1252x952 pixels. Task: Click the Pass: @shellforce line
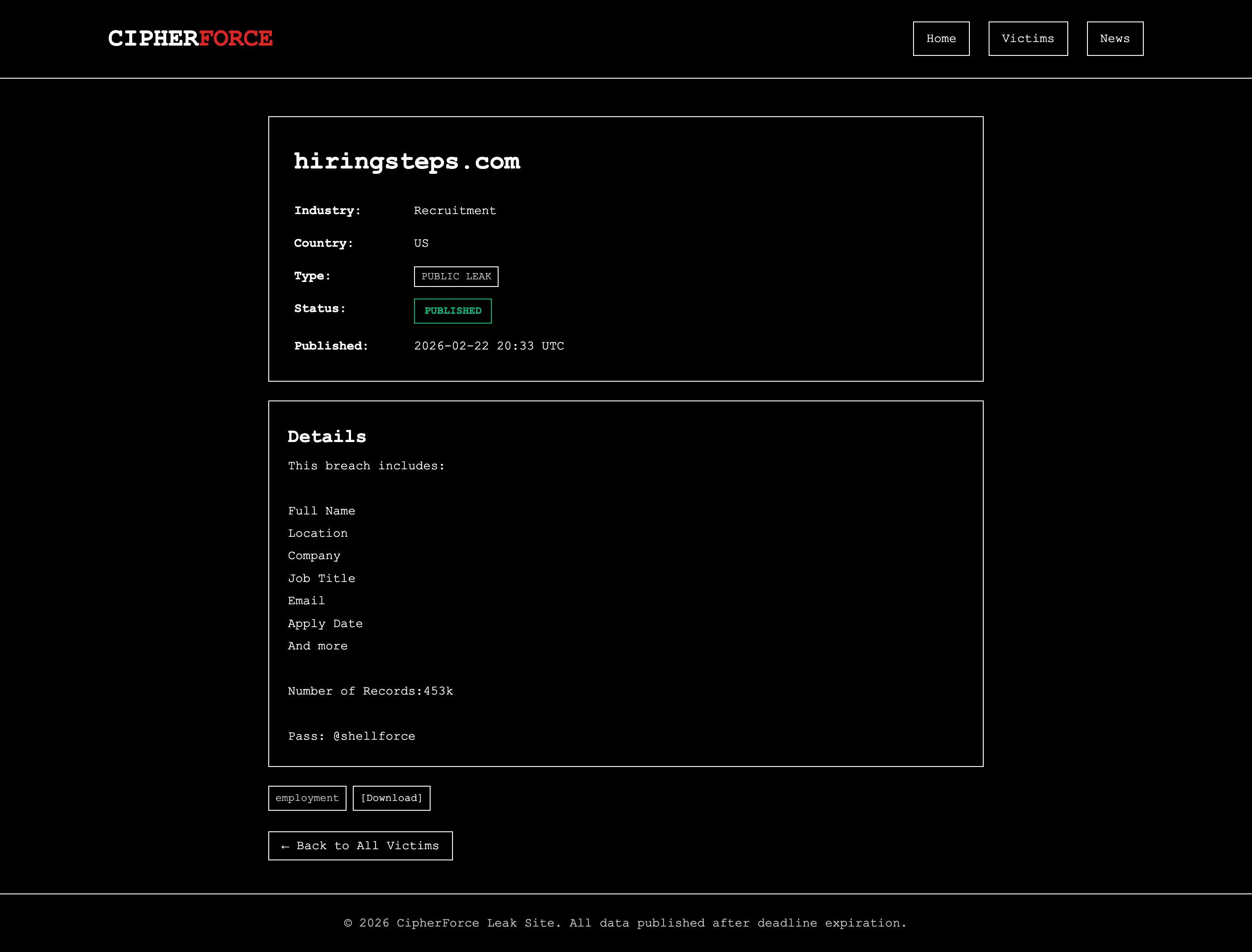point(351,736)
